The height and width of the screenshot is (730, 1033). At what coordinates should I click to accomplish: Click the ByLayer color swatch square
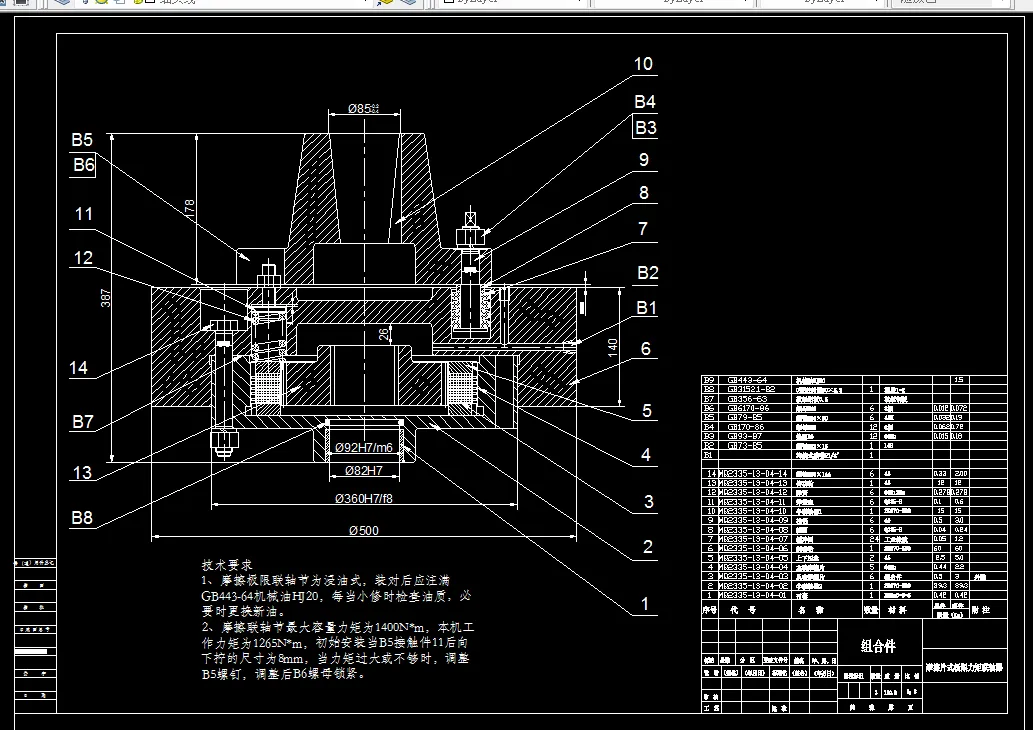pyautogui.click(x=446, y=4)
